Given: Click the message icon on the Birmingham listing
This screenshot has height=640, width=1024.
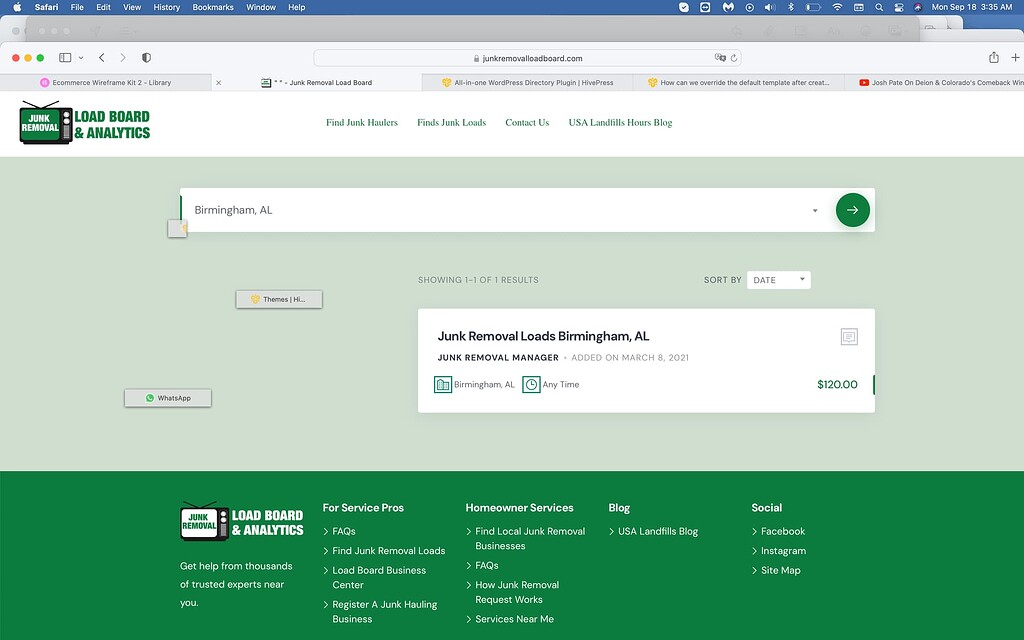Looking at the screenshot, I should pos(848,336).
